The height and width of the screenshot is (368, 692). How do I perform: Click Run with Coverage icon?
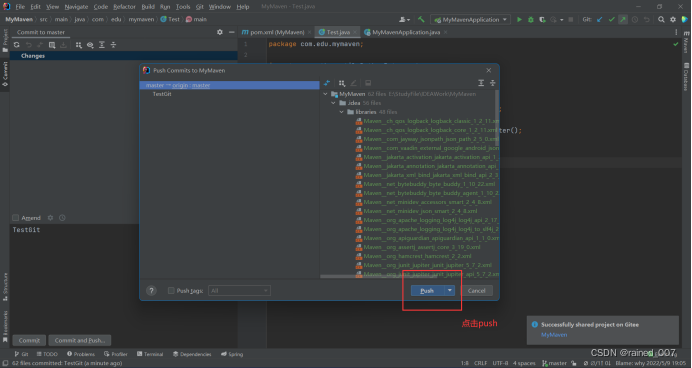(542, 19)
